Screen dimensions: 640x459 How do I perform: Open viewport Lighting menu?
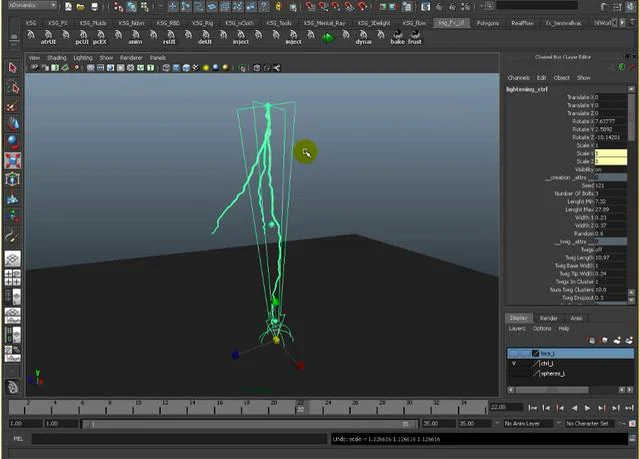[83, 58]
